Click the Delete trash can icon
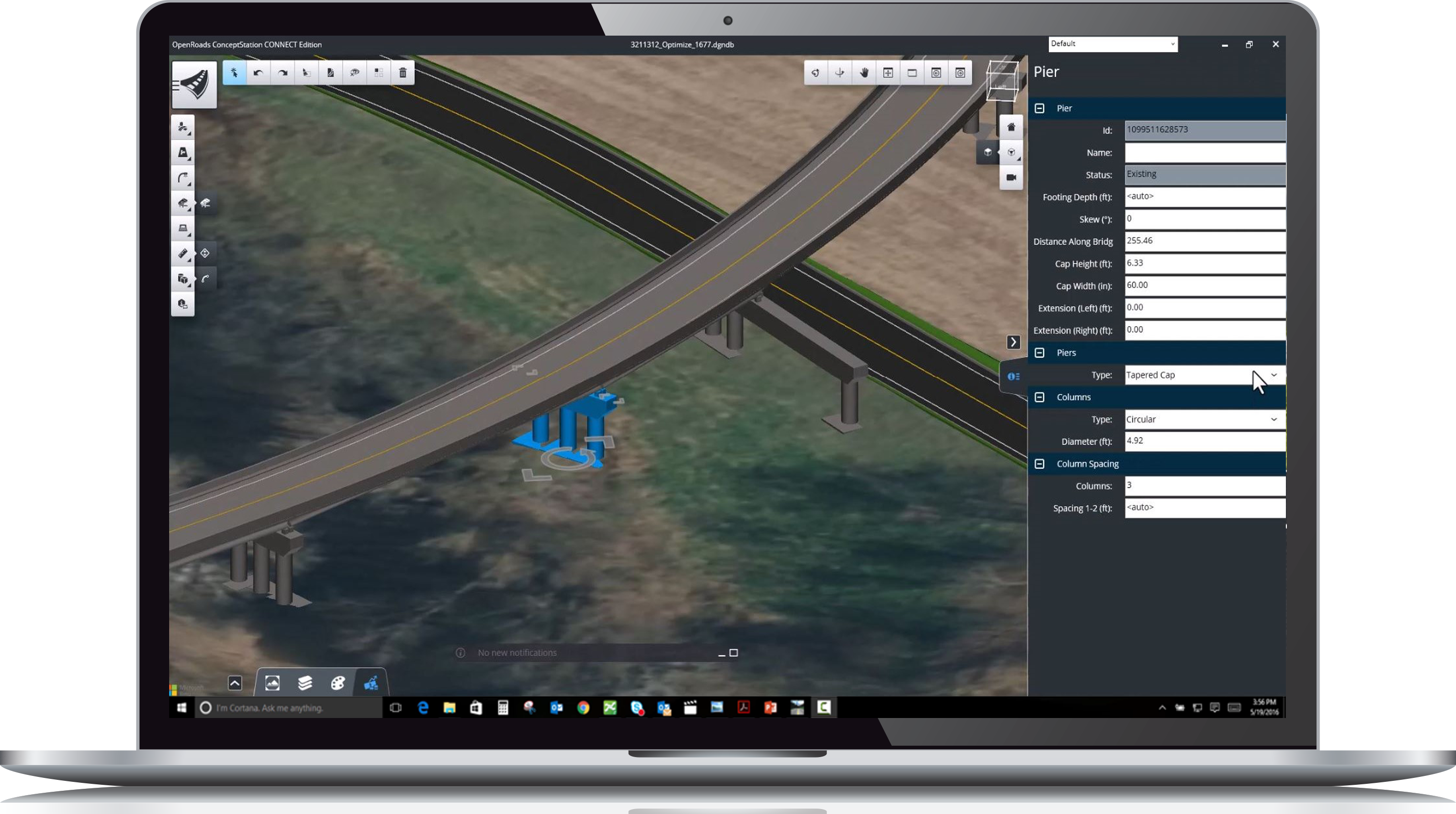 click(x=403, y=72)
